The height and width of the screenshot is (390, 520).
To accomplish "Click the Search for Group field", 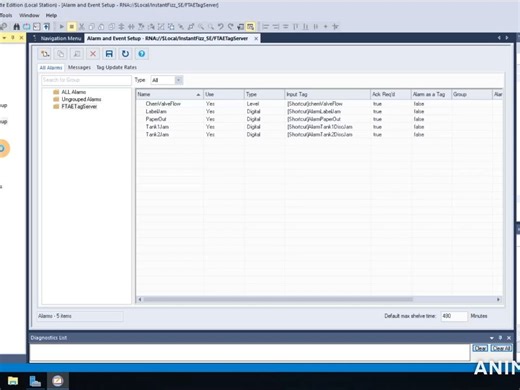I will point(86,80).
